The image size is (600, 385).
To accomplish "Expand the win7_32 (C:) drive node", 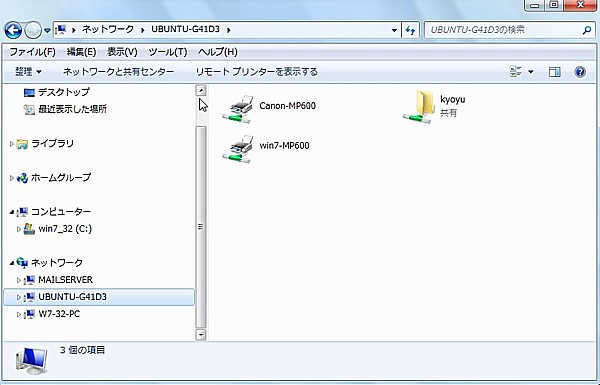I will point(19,229).
